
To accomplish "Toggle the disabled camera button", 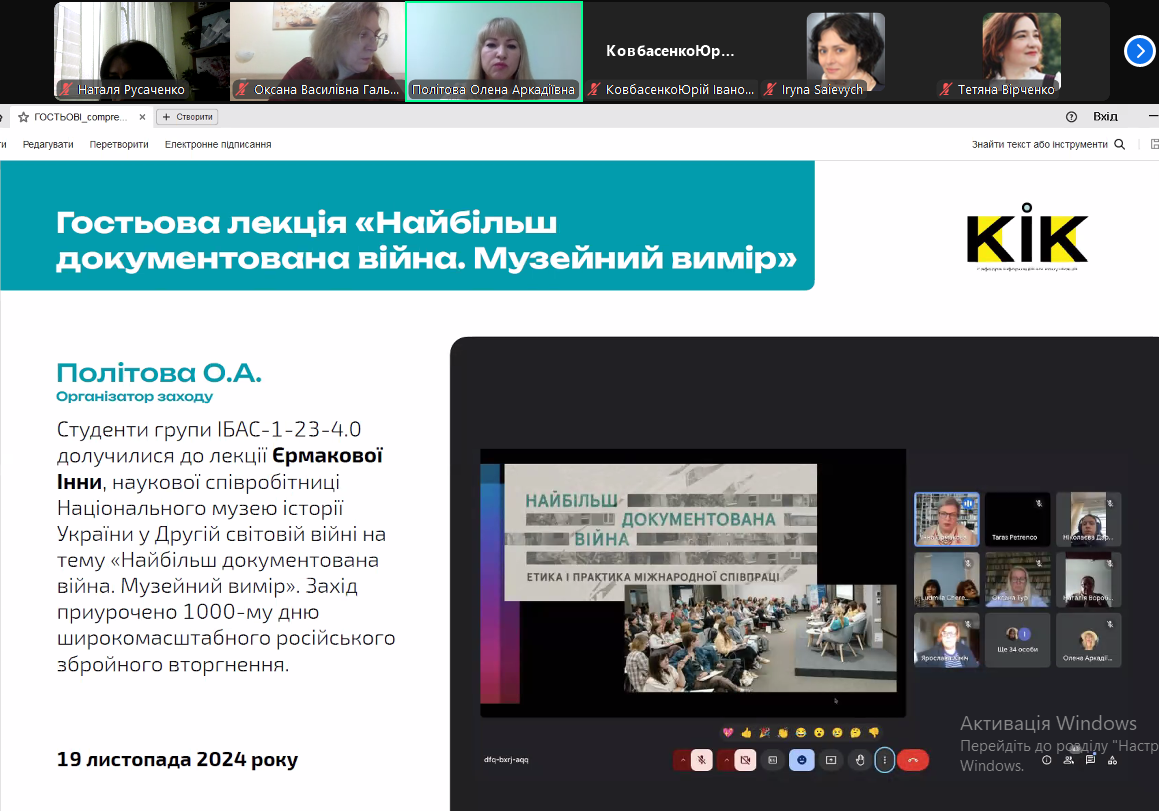I will pyautogui.click(x=745, y=760).
